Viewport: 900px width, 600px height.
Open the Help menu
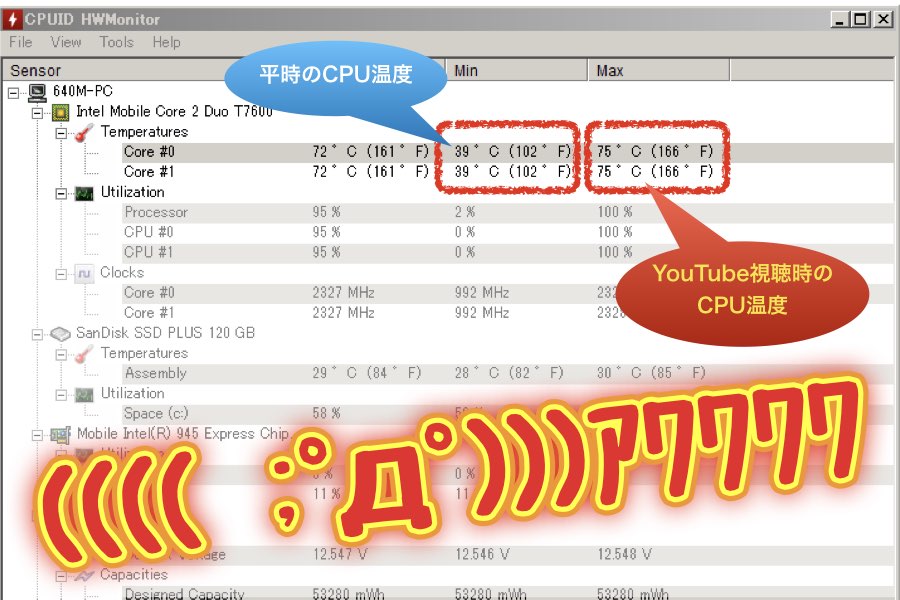[x=166, y=42]
